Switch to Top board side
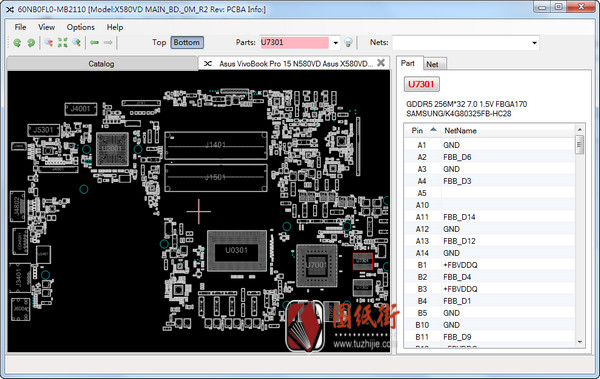This screenshot has height=379, width=600. click(159, 42)
